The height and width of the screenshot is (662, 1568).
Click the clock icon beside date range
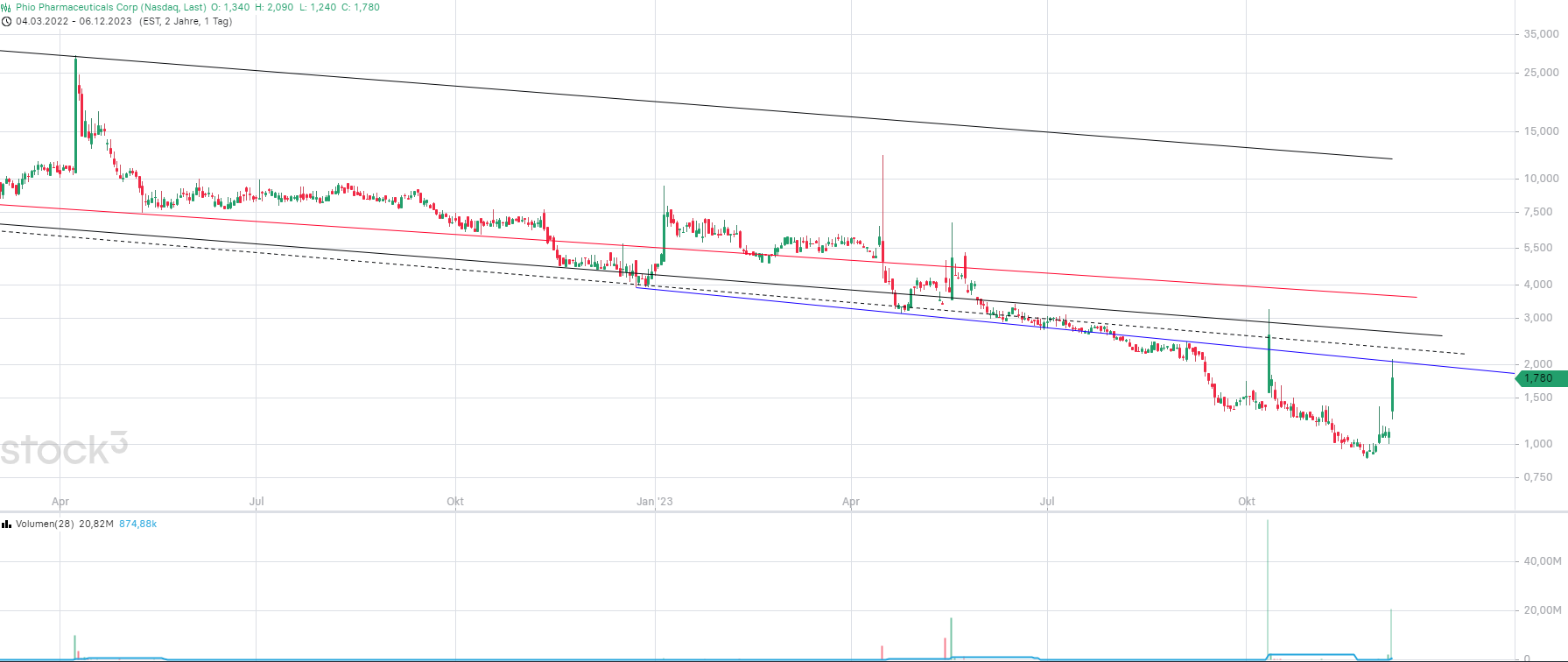[6, 21]
